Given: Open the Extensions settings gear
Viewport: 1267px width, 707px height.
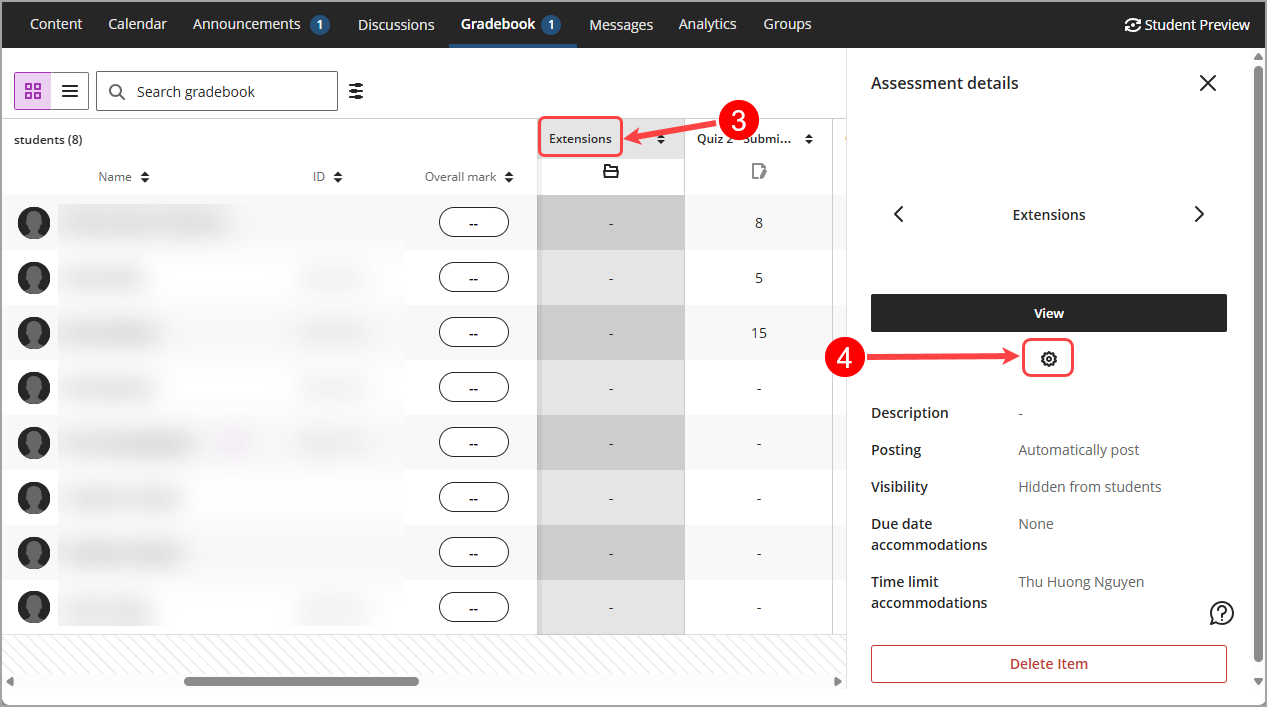Looking at the screenshot, I should [x=1048, y=358].
